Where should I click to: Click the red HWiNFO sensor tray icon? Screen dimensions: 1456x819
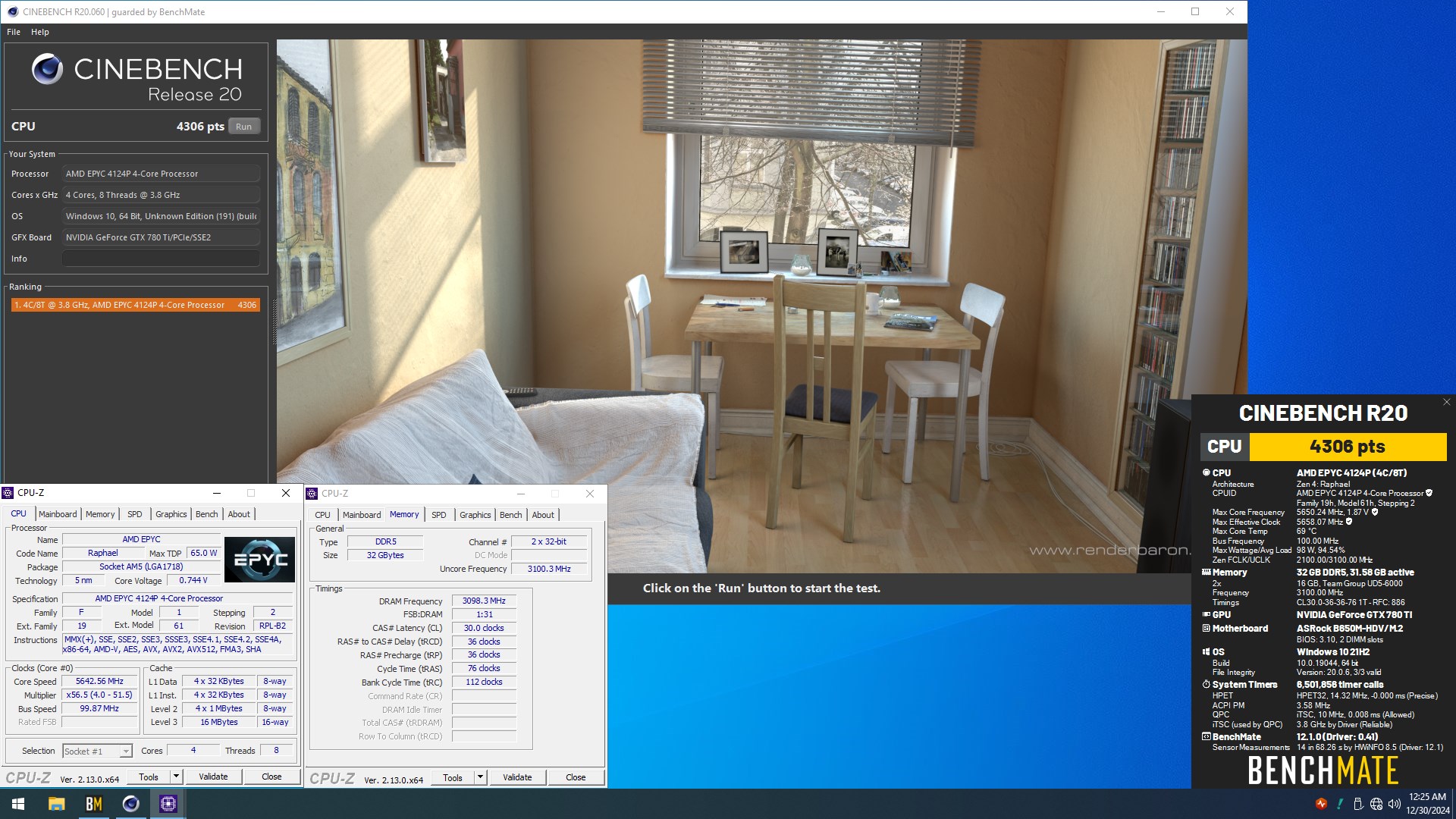(1321, 804)
